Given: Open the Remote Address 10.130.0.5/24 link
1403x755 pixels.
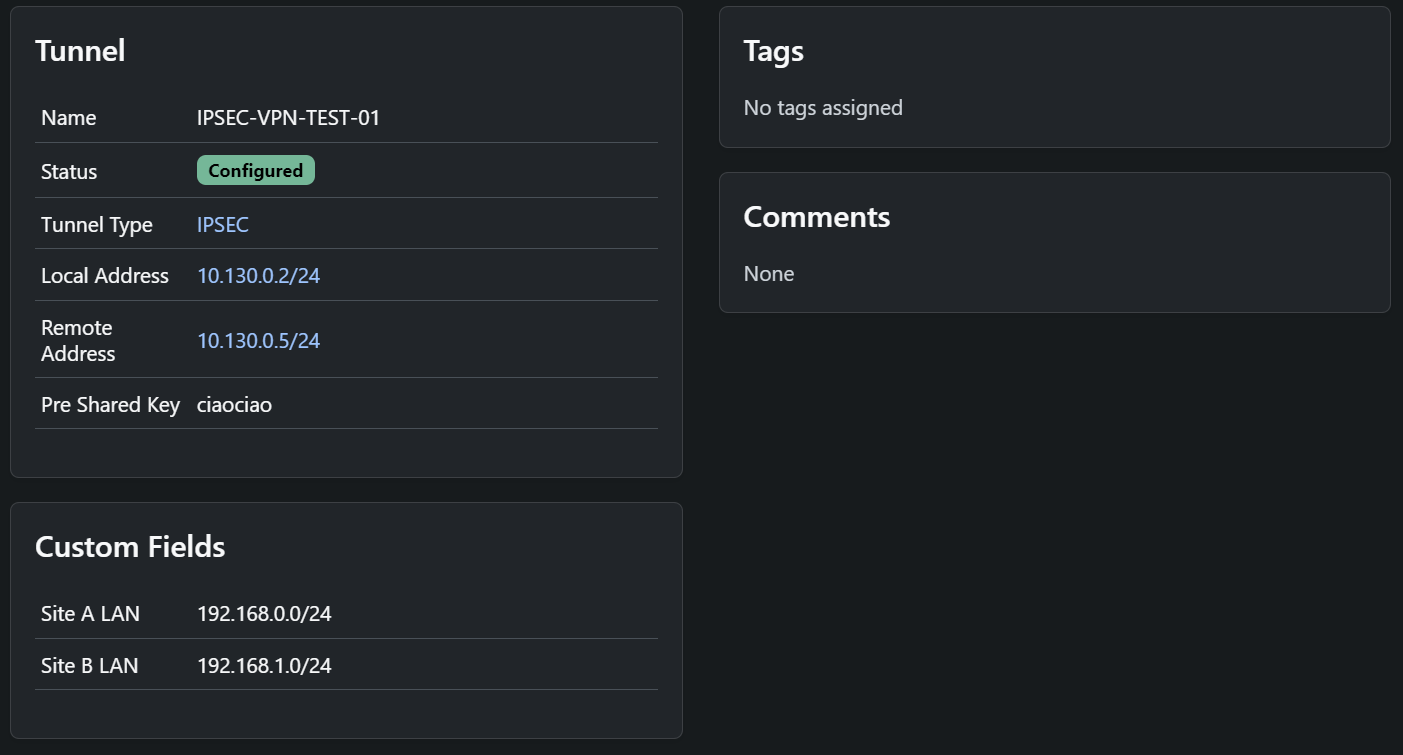Looking at the screenshot, I should 258,340.
